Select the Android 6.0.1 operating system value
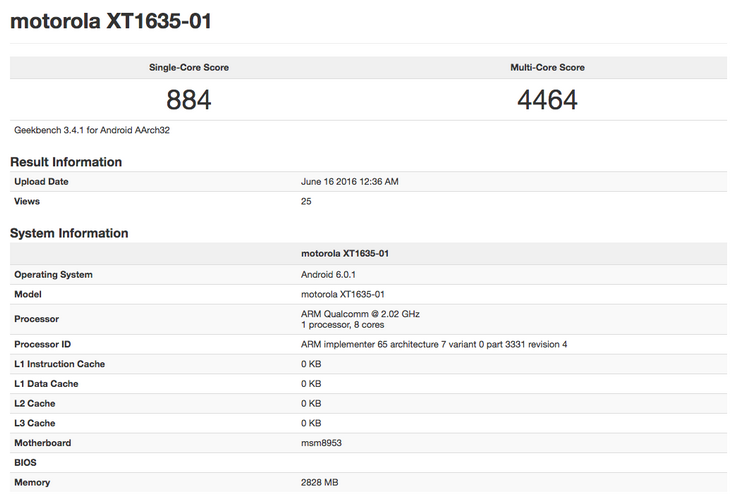The height and width of the screenshot is (504, 735). coord(331,274)
